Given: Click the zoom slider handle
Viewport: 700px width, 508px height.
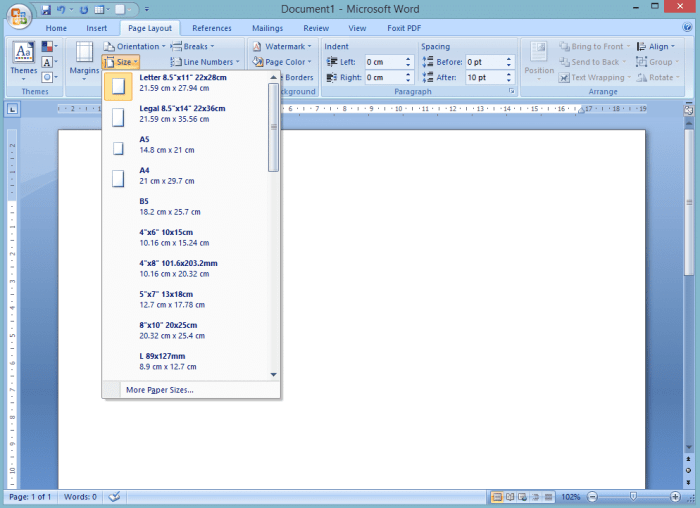Looking at the screenshot, I should tap(633, 496).
